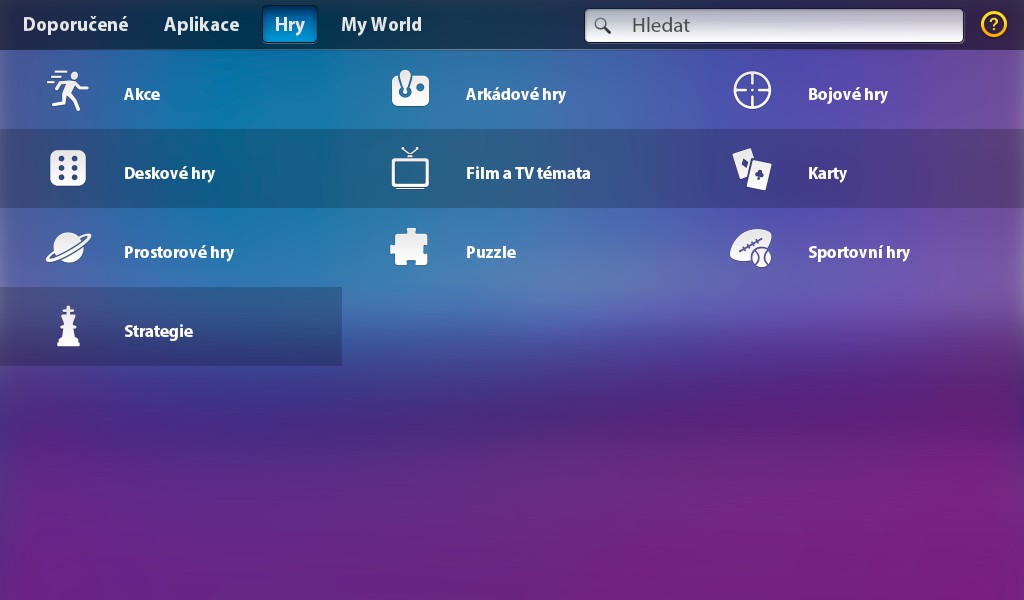This screenshot has width=1024, height=600.
Task: Switch to the Doporučené tab
Action: click(x=76, y=25)
